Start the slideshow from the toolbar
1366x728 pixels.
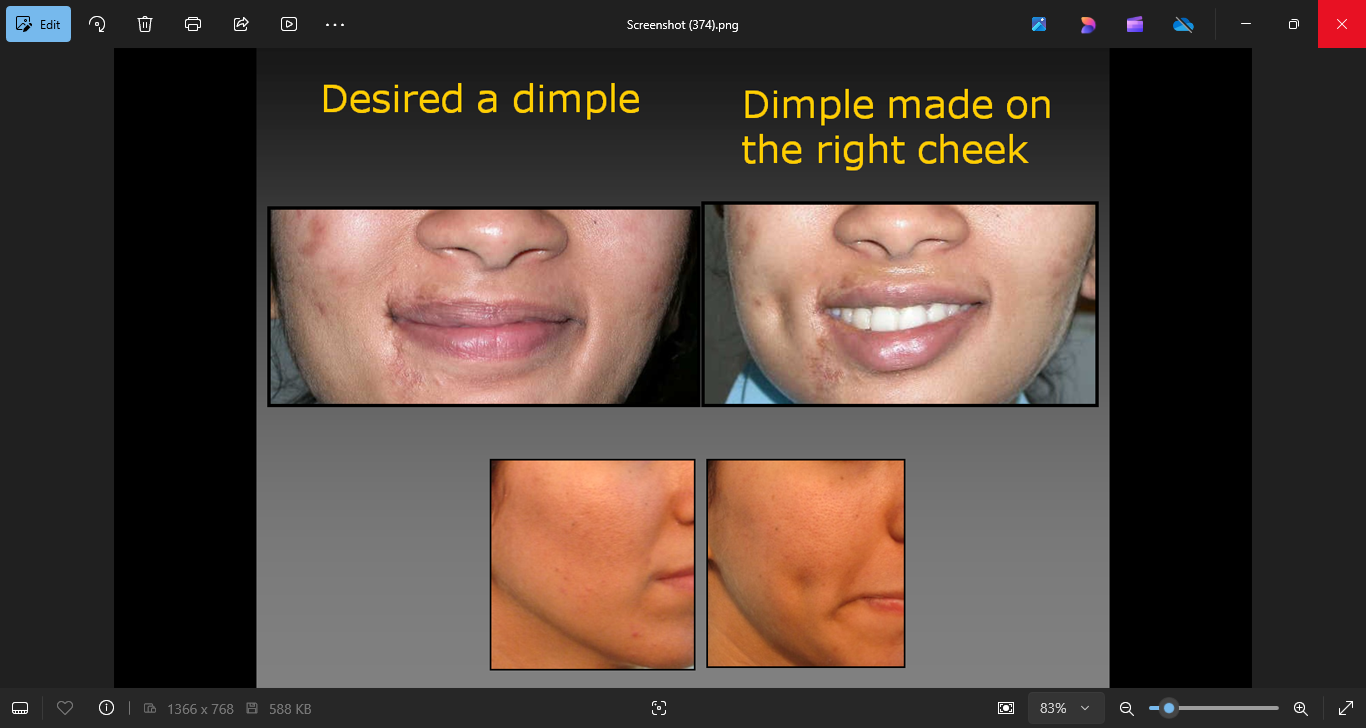click(x=289, y=24)
